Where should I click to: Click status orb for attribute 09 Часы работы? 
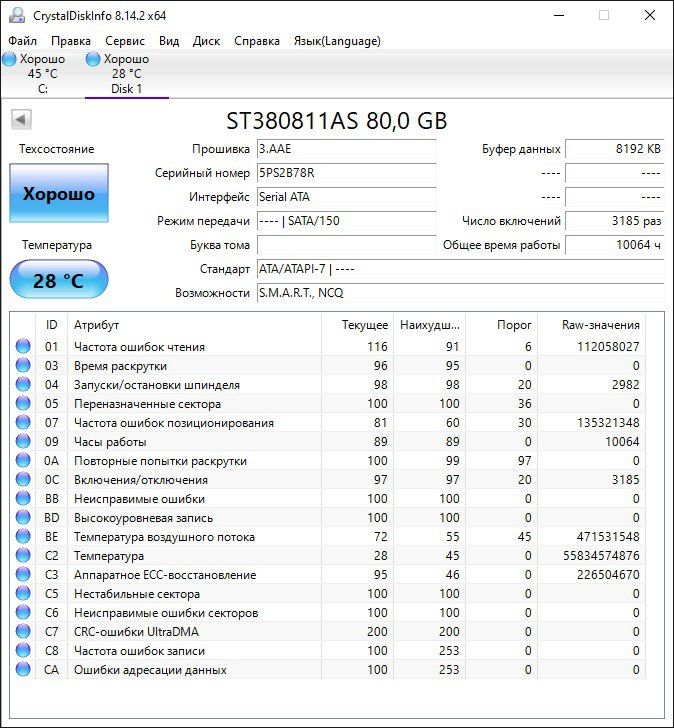click(23, 442)
